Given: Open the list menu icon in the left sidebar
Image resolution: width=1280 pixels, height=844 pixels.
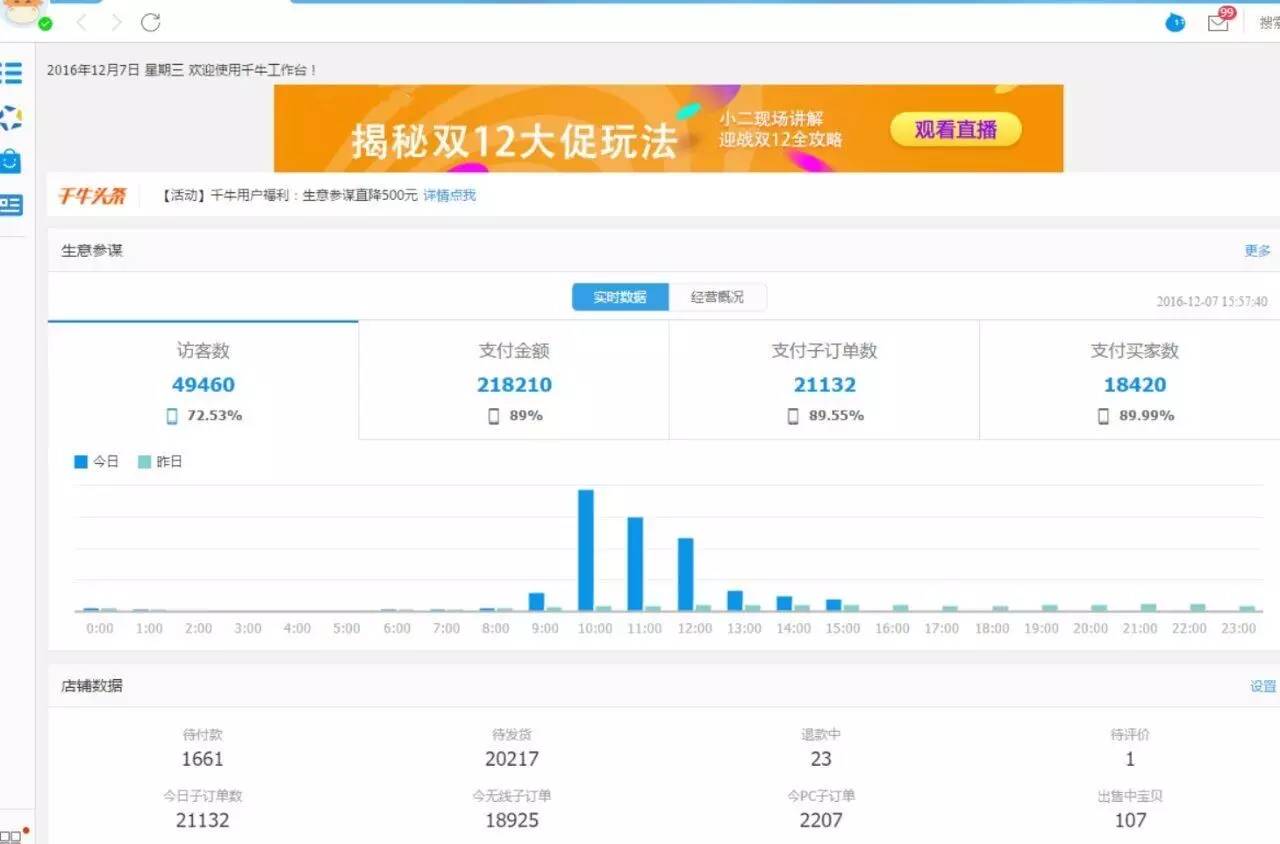Looking at the screenshot, I should click(14, 72).
